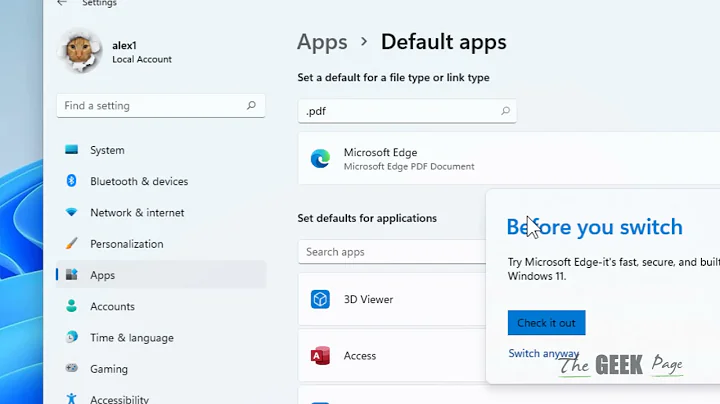Click the back arrow in Settings
The image size is (720, 404).
[x=62, y=3]
